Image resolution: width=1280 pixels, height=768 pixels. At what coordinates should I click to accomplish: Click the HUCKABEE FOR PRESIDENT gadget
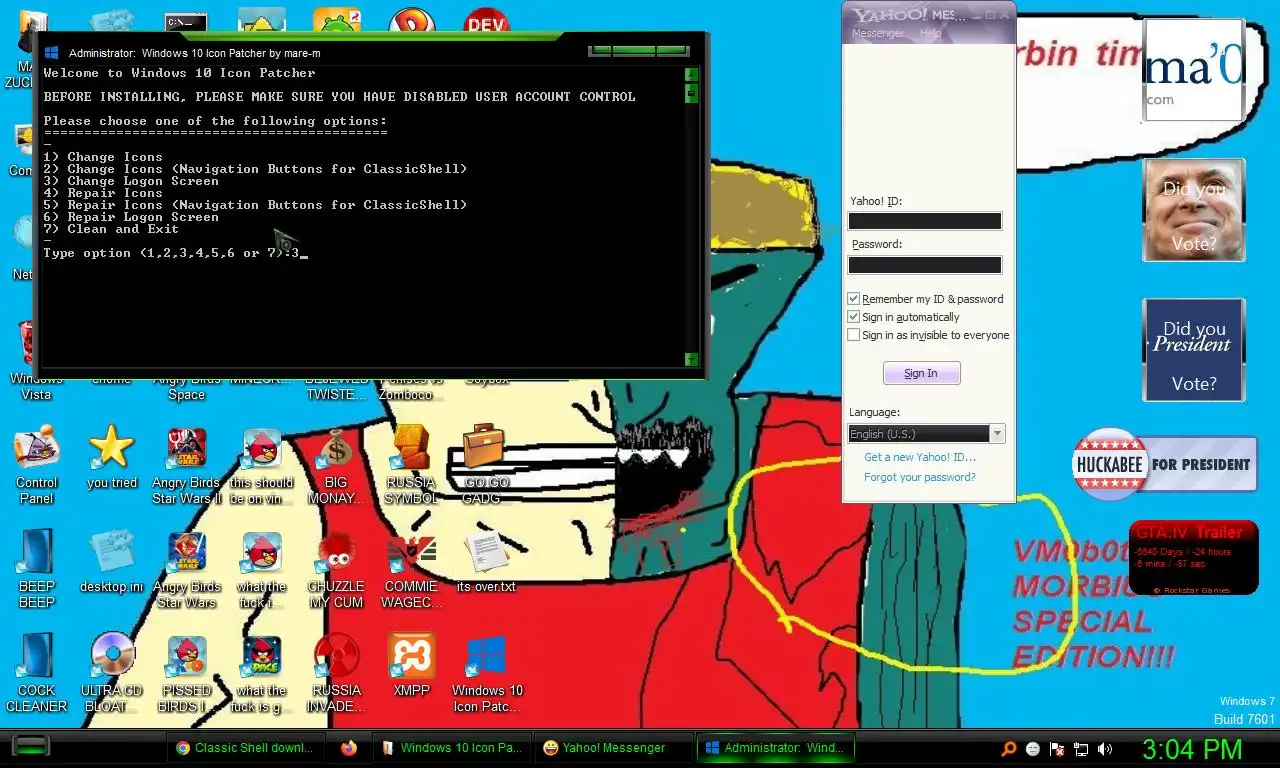(1164, 464)
